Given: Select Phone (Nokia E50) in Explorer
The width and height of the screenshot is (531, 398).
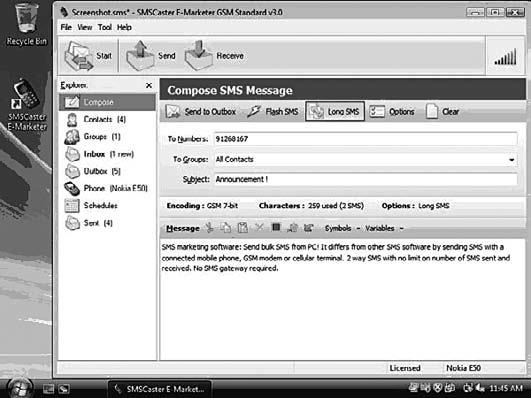Looking at the screenshot, I should click(x=107, y=189).
